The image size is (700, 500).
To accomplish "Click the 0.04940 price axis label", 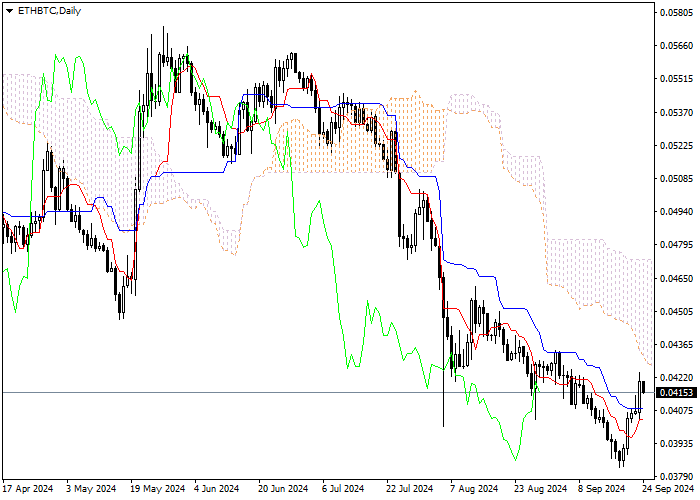I will (x=676, y=212).
